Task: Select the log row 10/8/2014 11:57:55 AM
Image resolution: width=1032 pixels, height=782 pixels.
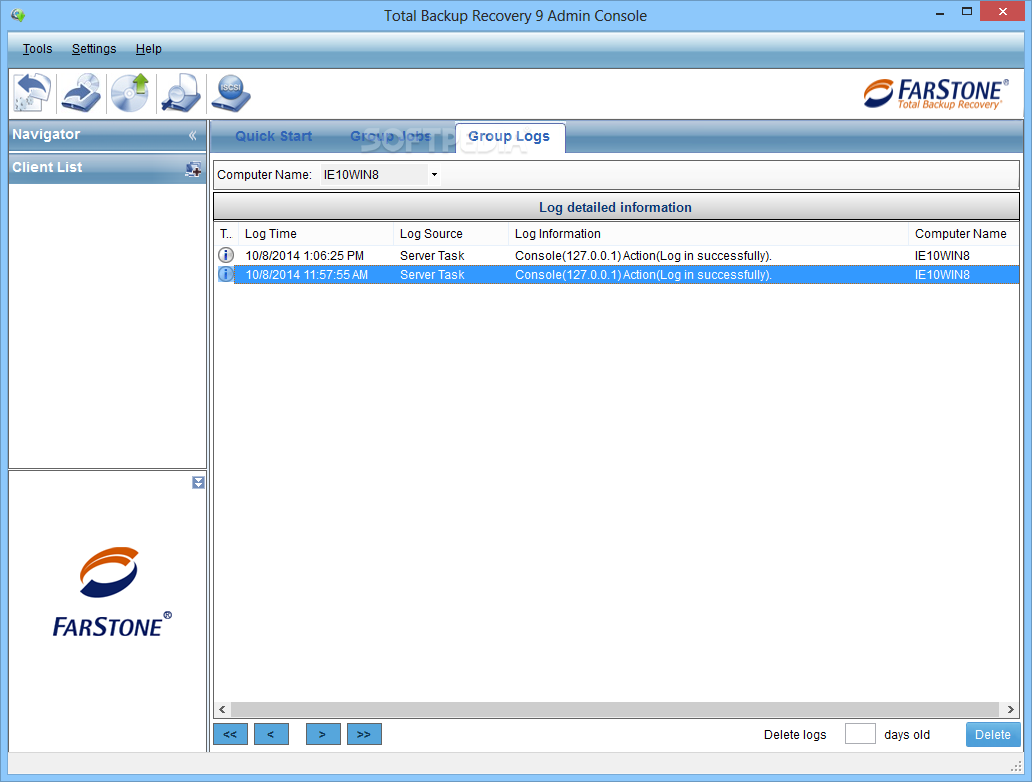Action: [x=617, y=274]
